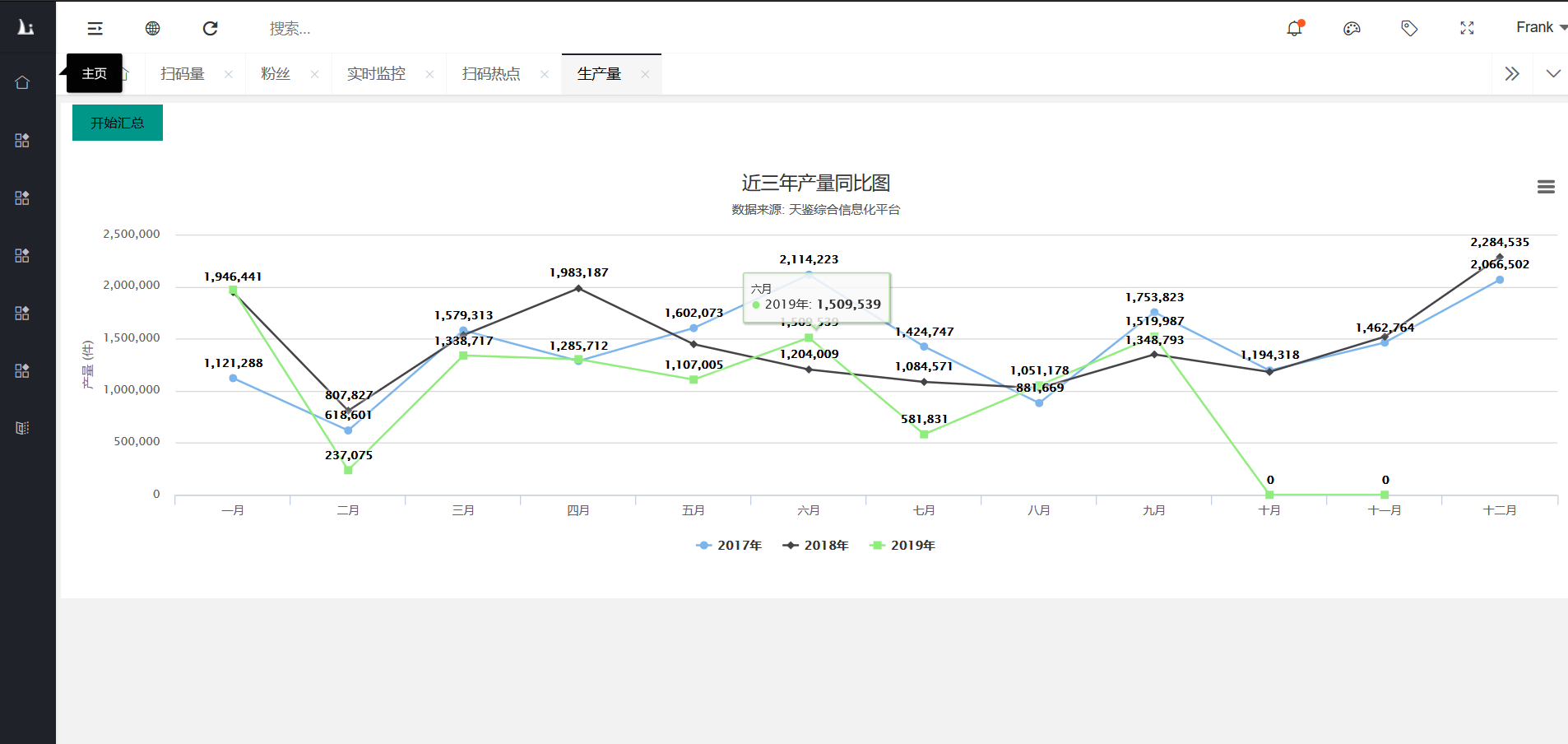Toggle the 2019年 legend series
1568x744 pixels.
pos(903,546)
